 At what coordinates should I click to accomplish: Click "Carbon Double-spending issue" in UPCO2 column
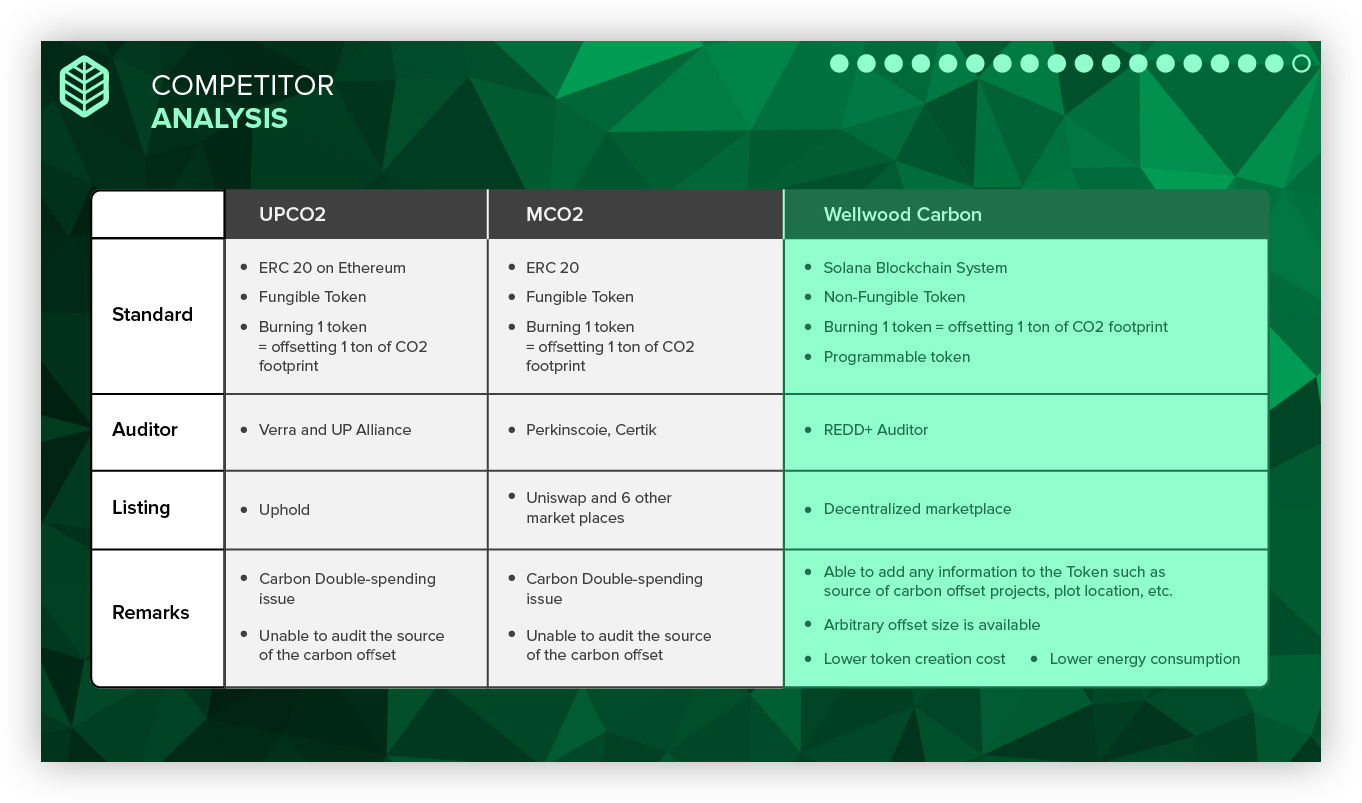pos(347,589)
